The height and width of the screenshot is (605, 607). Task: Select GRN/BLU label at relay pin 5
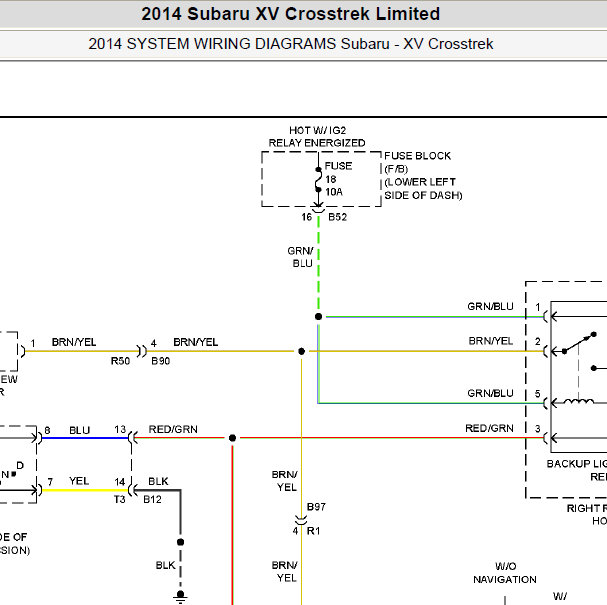[490, 393]
